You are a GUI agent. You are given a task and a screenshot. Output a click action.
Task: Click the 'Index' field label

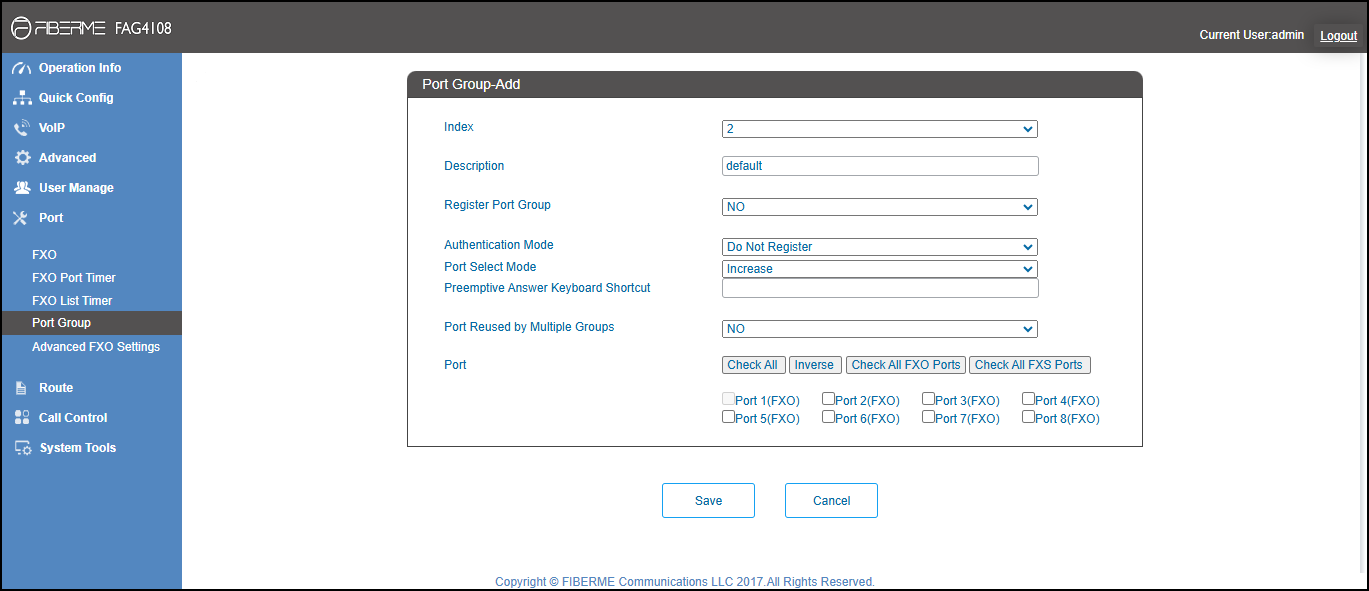coord(459,127)
